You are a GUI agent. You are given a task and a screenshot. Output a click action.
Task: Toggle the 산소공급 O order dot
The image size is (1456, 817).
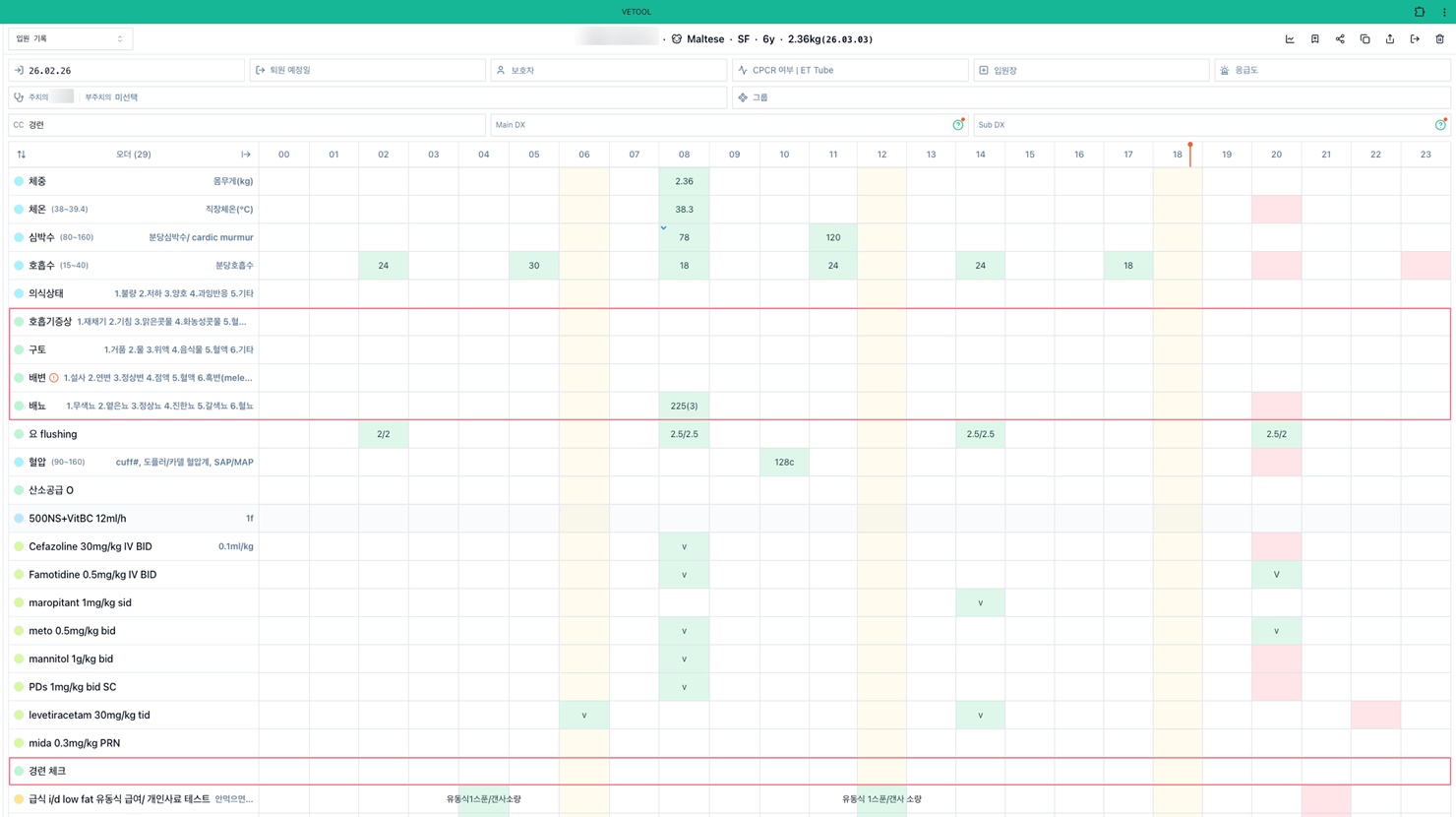point(19,490)
